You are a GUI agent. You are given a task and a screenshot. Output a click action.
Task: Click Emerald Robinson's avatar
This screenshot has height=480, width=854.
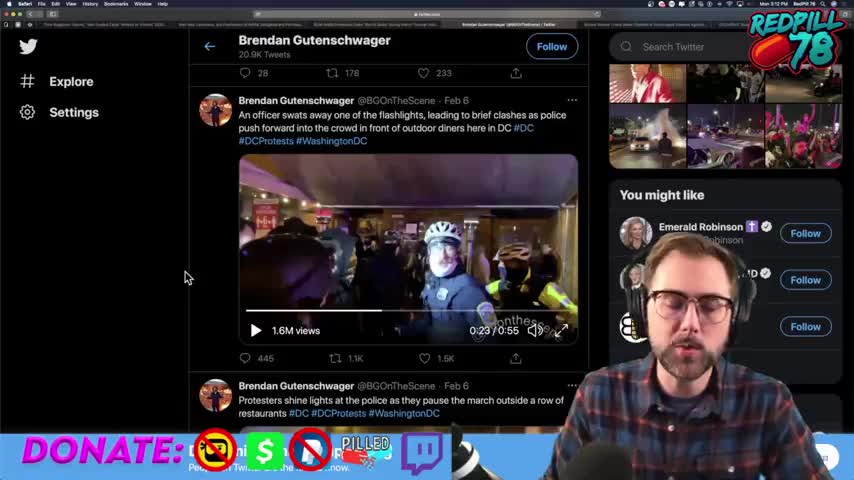(636, 233)
